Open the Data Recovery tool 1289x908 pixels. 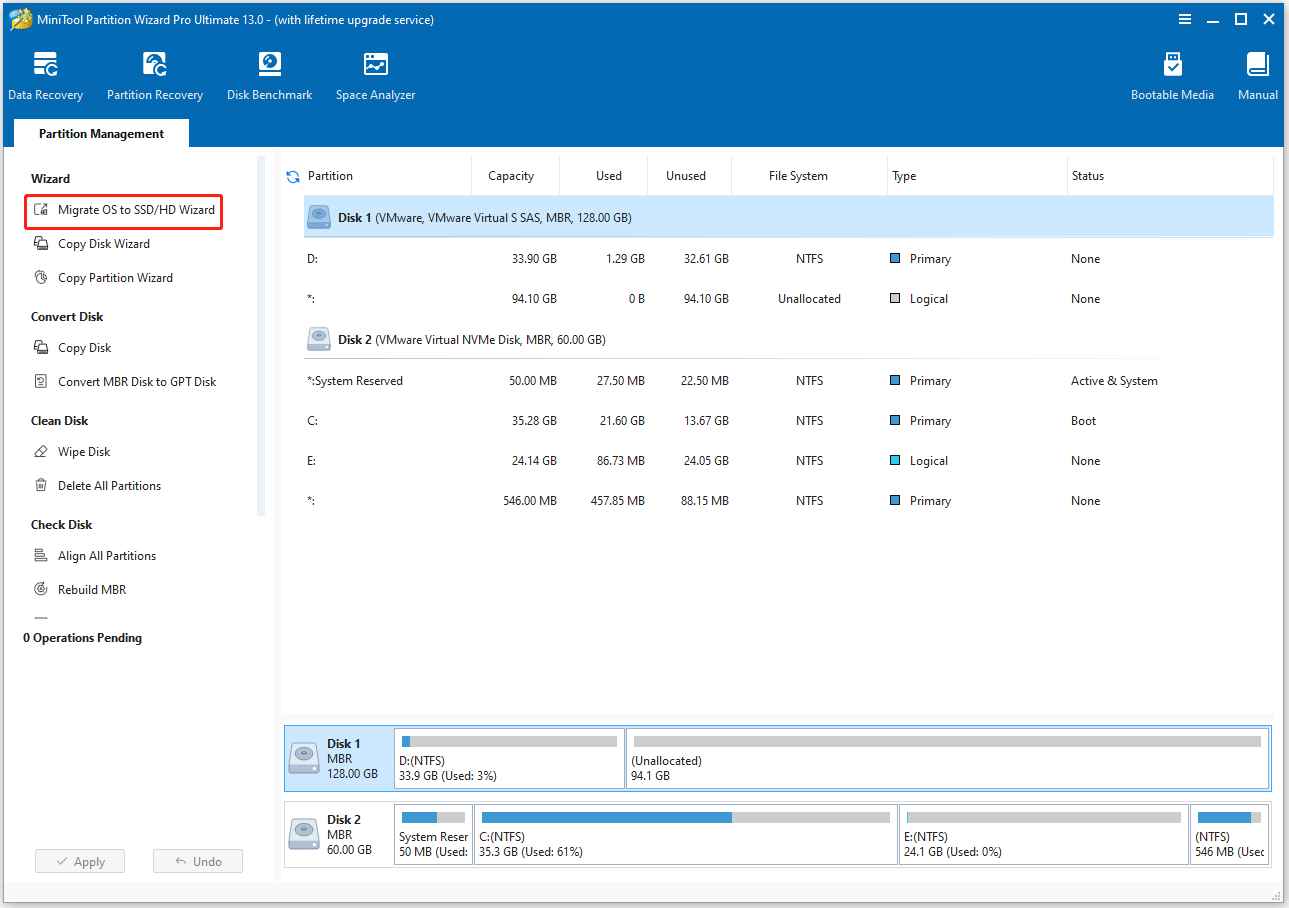[46, 75]
